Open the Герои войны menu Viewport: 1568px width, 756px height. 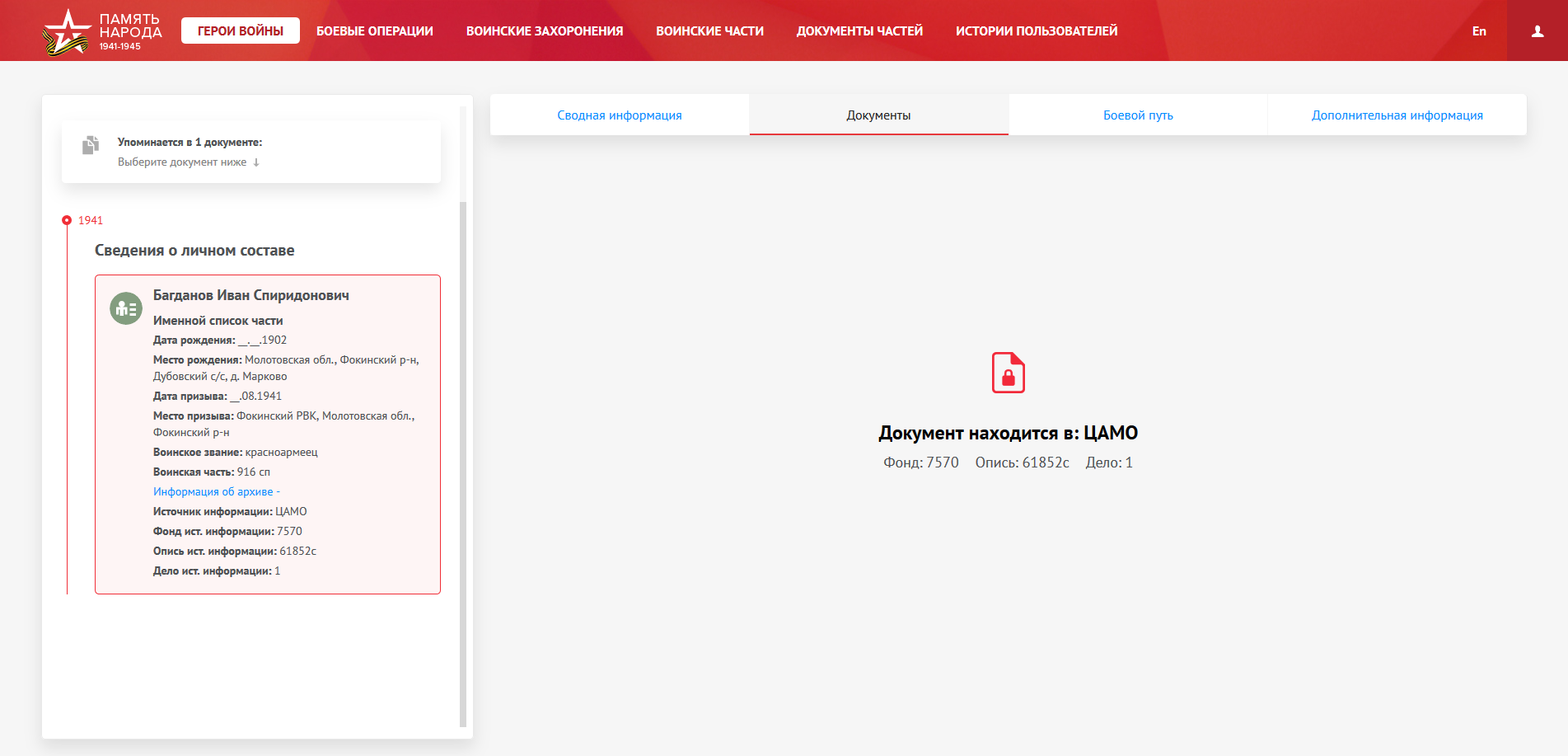[x=241, y=31]
